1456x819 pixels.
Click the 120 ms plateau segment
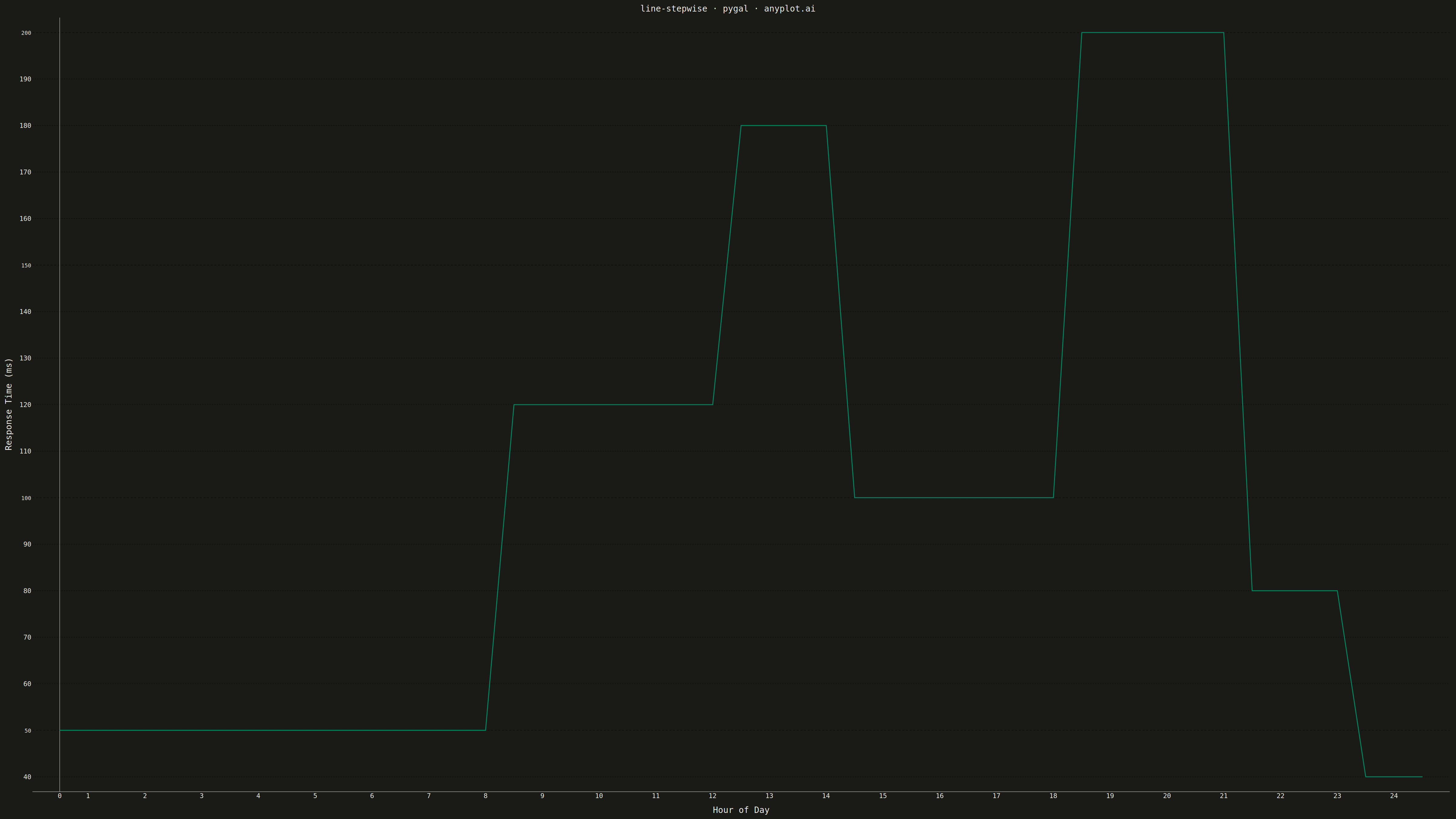(613, 405)
